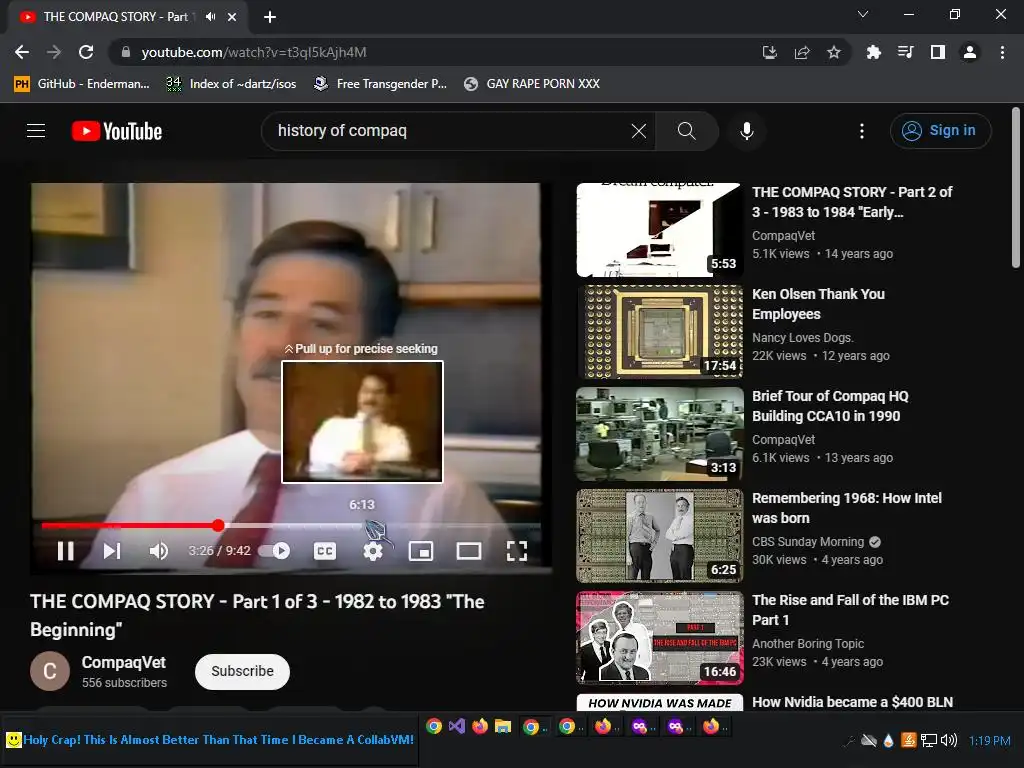1024x768 pixels.
Task: Open a new browser tab
Action: [x=270, y=17]
